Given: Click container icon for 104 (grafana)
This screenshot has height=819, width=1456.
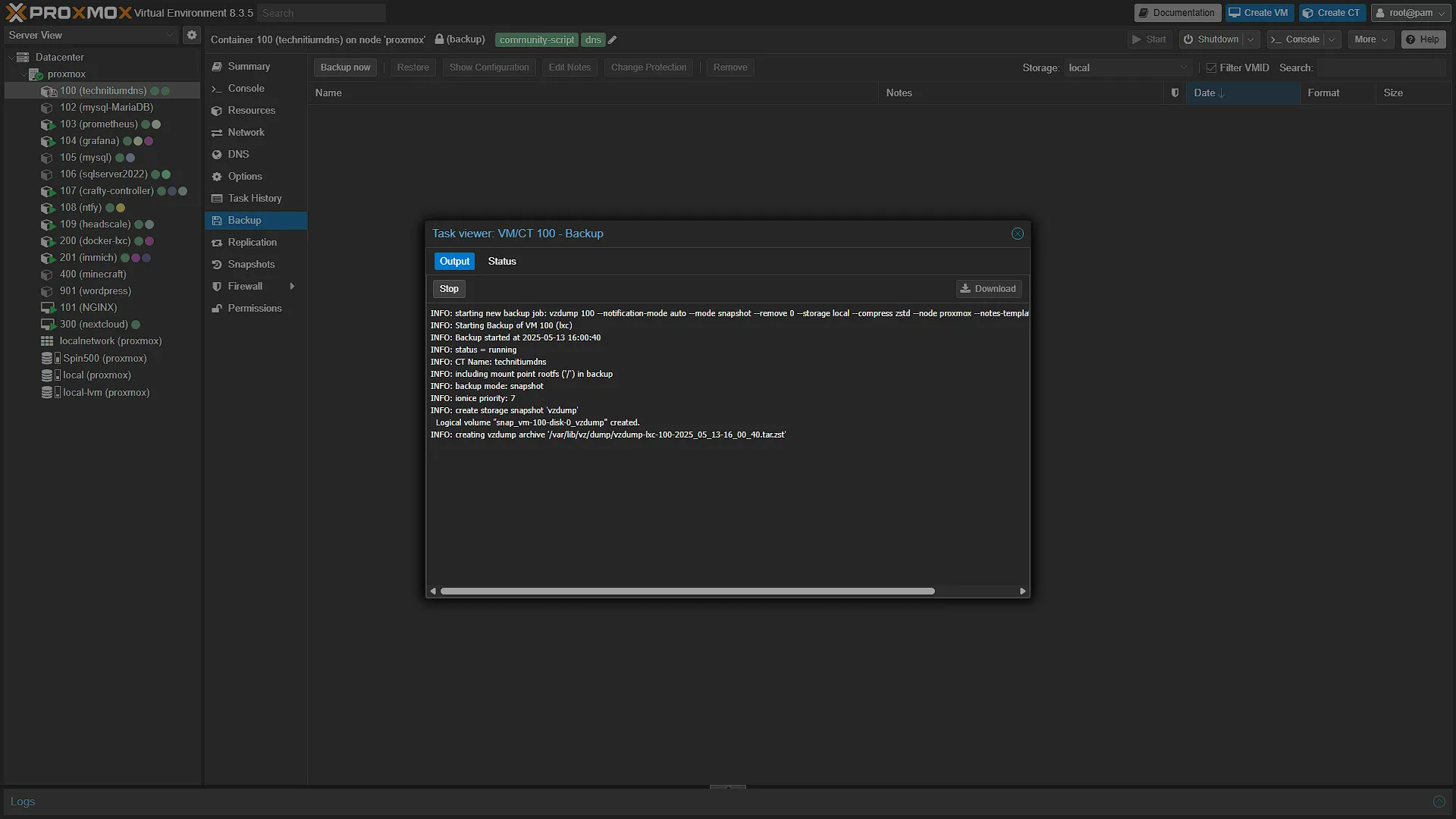Looking at the screenshot, I should (48, 141).
